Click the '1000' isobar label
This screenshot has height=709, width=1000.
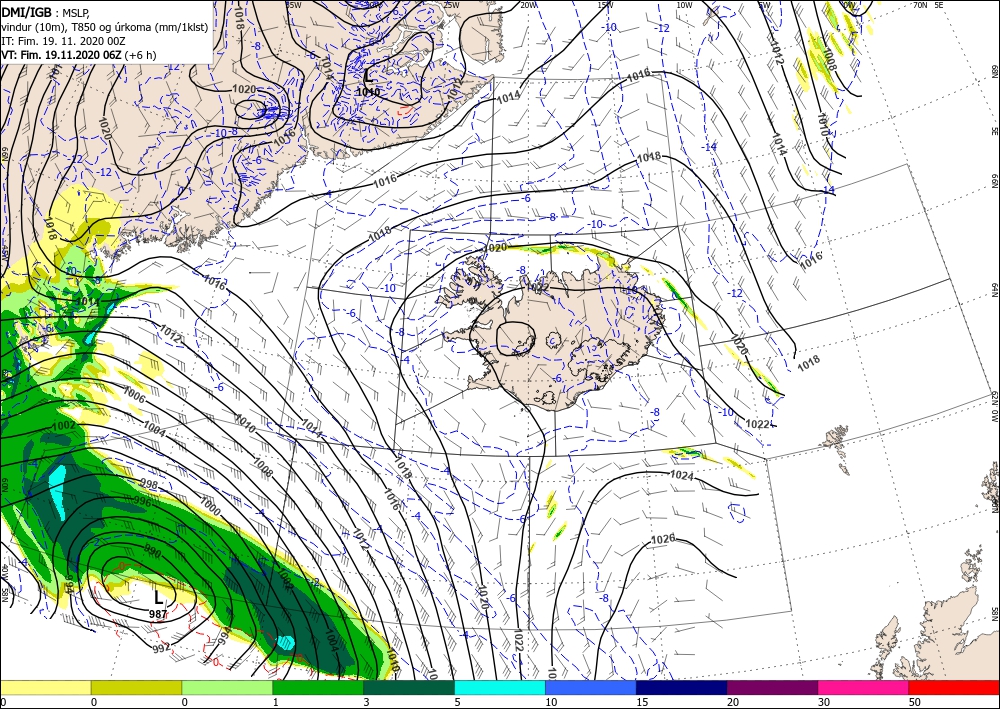click(209, 506)
